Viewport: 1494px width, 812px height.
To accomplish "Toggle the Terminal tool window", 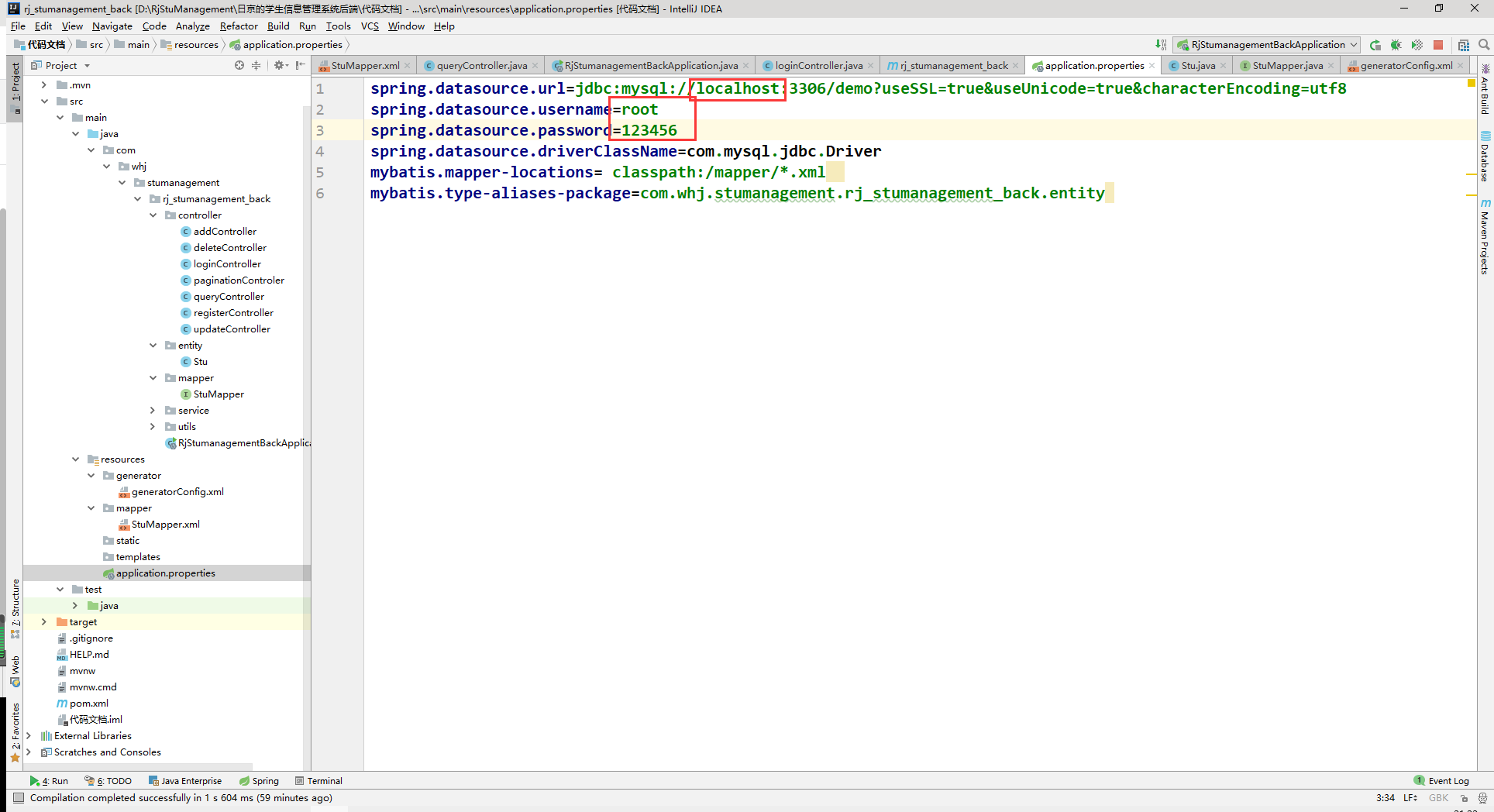I will point(318,781).
